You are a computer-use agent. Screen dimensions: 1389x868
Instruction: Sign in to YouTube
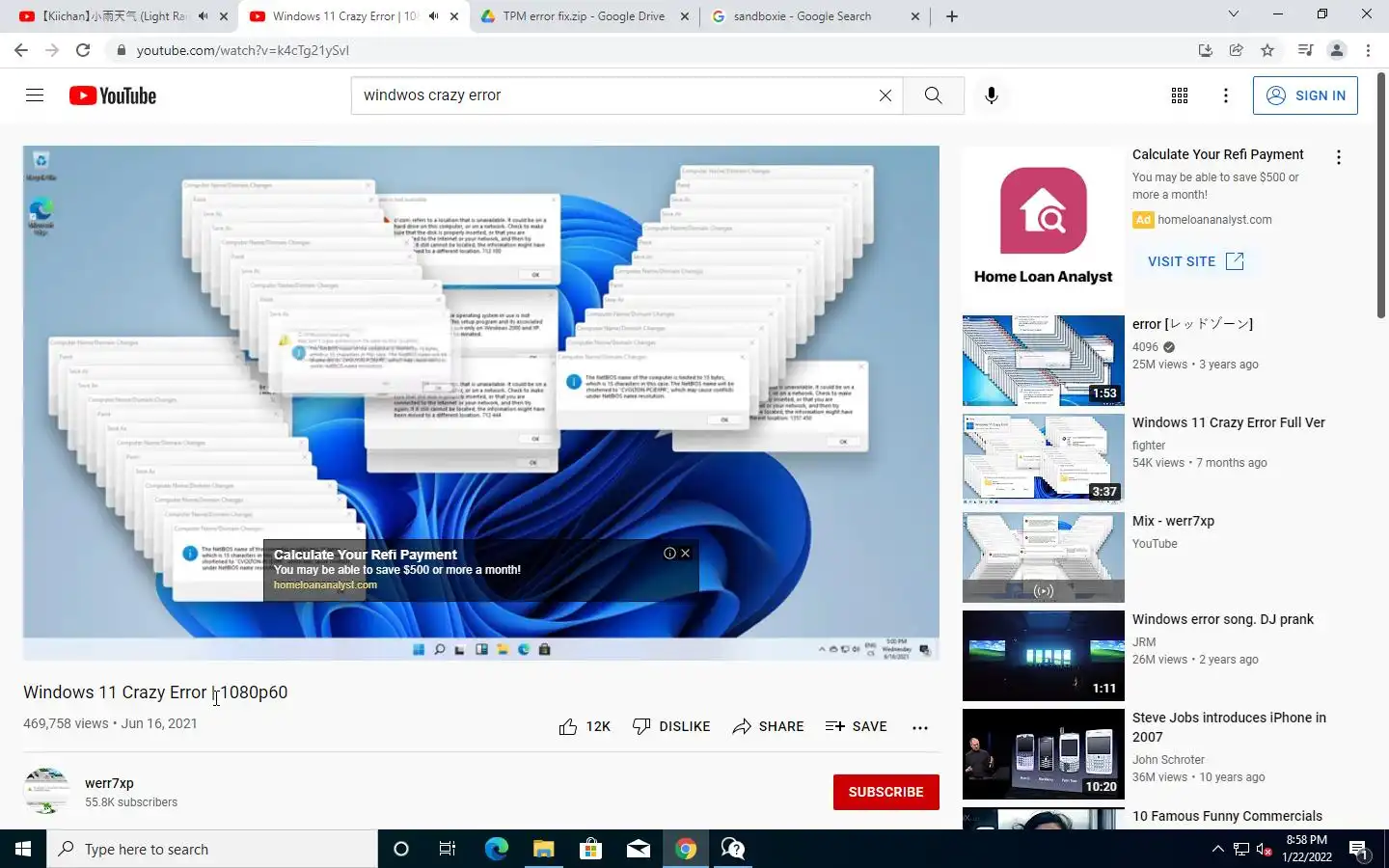point(1305,95)
